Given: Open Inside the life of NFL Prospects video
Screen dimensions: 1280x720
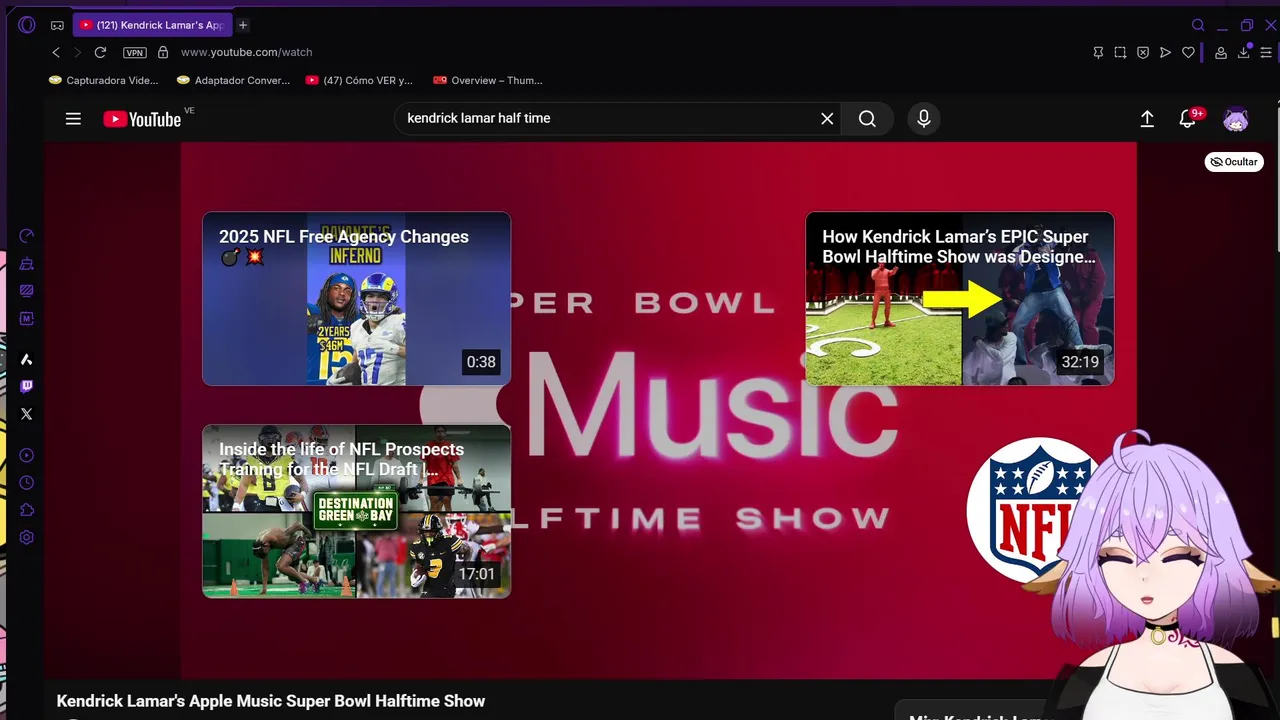Looking at the screenshot, I should (x=356, y=511).
